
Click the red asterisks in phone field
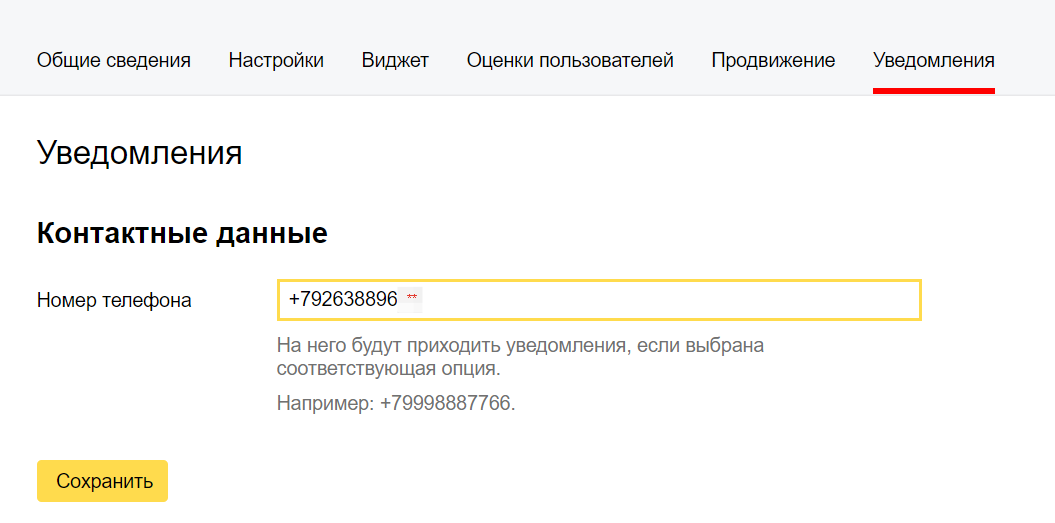coord(412,298)
